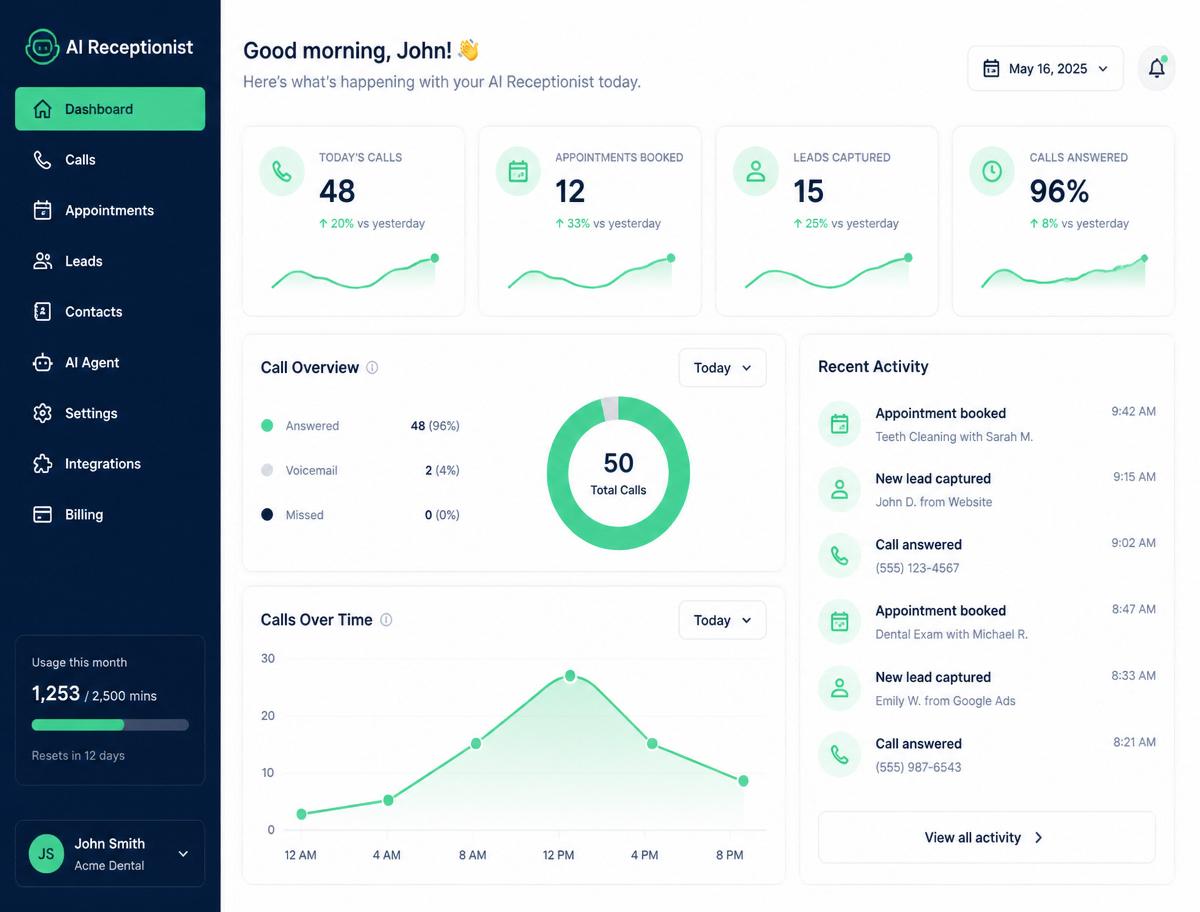Image resolution: width=1200 pixels, height=912 pixels.
Task: Click the monthly usage progress bar
Action: click(110, 725)
